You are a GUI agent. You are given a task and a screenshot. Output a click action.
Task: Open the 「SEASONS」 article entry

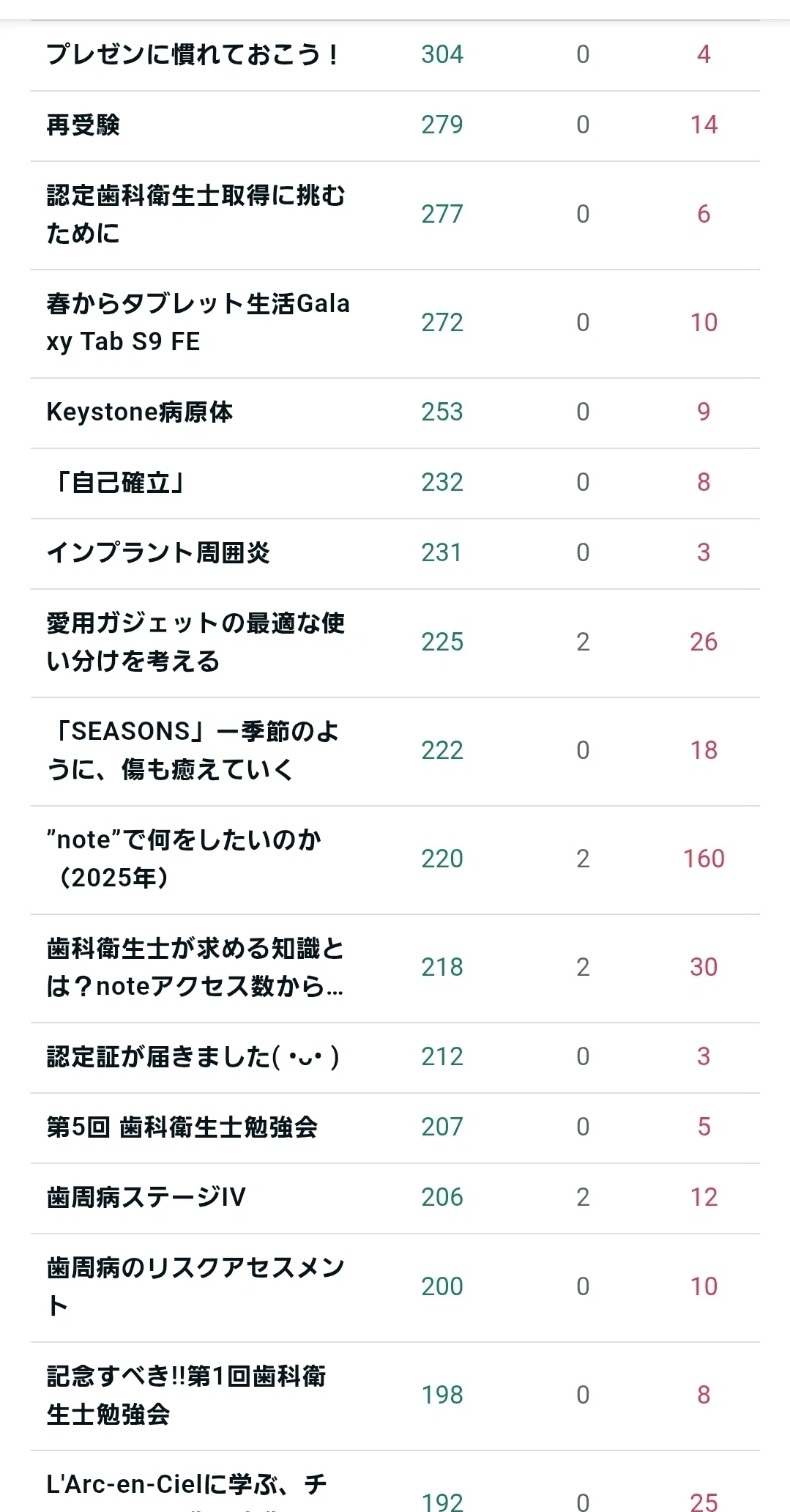[x=193, y=751]
